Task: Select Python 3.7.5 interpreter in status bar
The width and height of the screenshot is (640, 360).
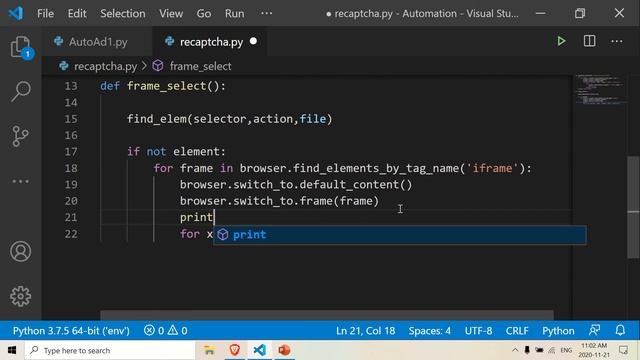Action: (x=71, y=330)
